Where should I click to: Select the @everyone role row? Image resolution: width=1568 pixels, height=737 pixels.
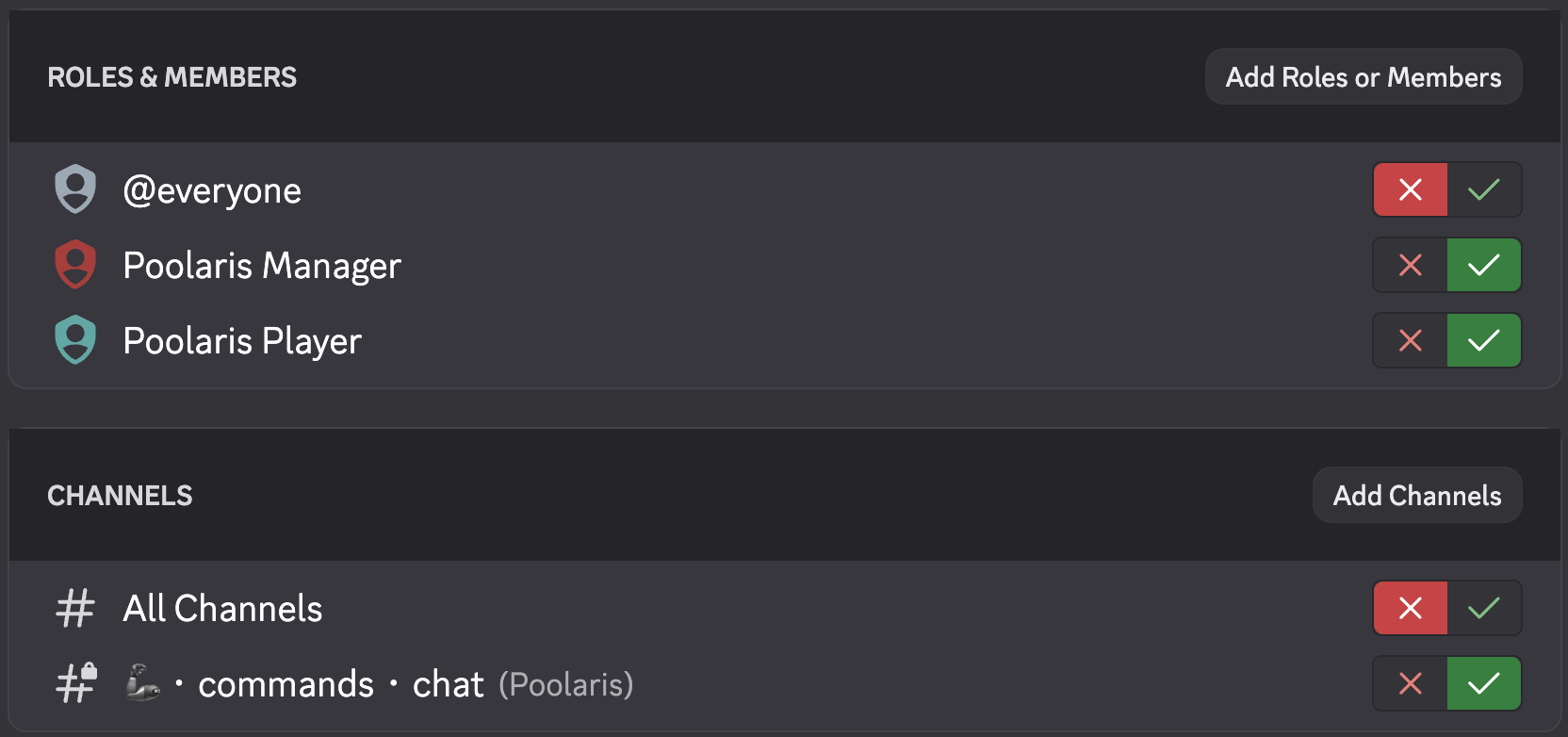click(x=212, y=189)
